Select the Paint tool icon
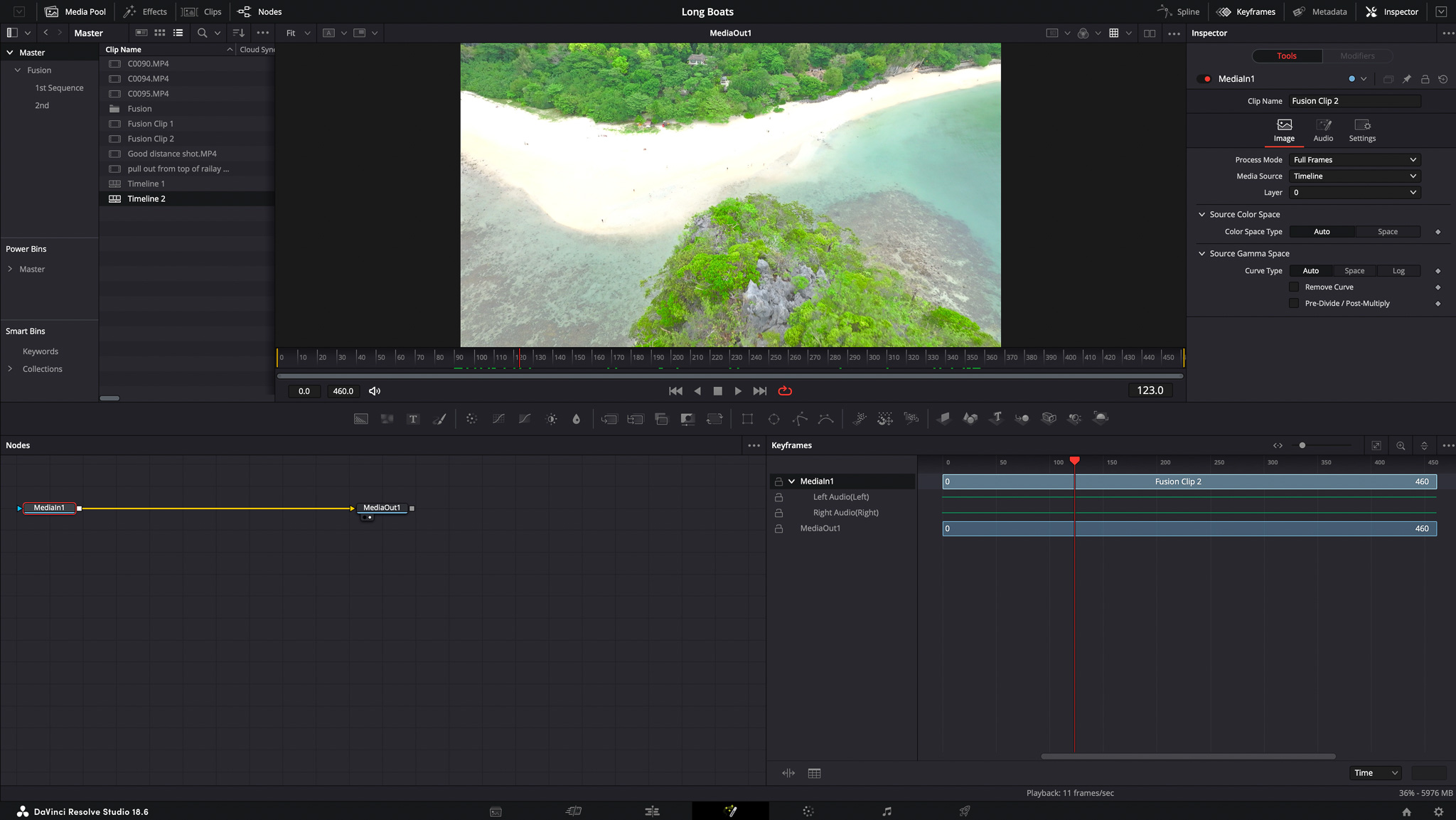This screenshot has width=1456, height=820. 439,419
